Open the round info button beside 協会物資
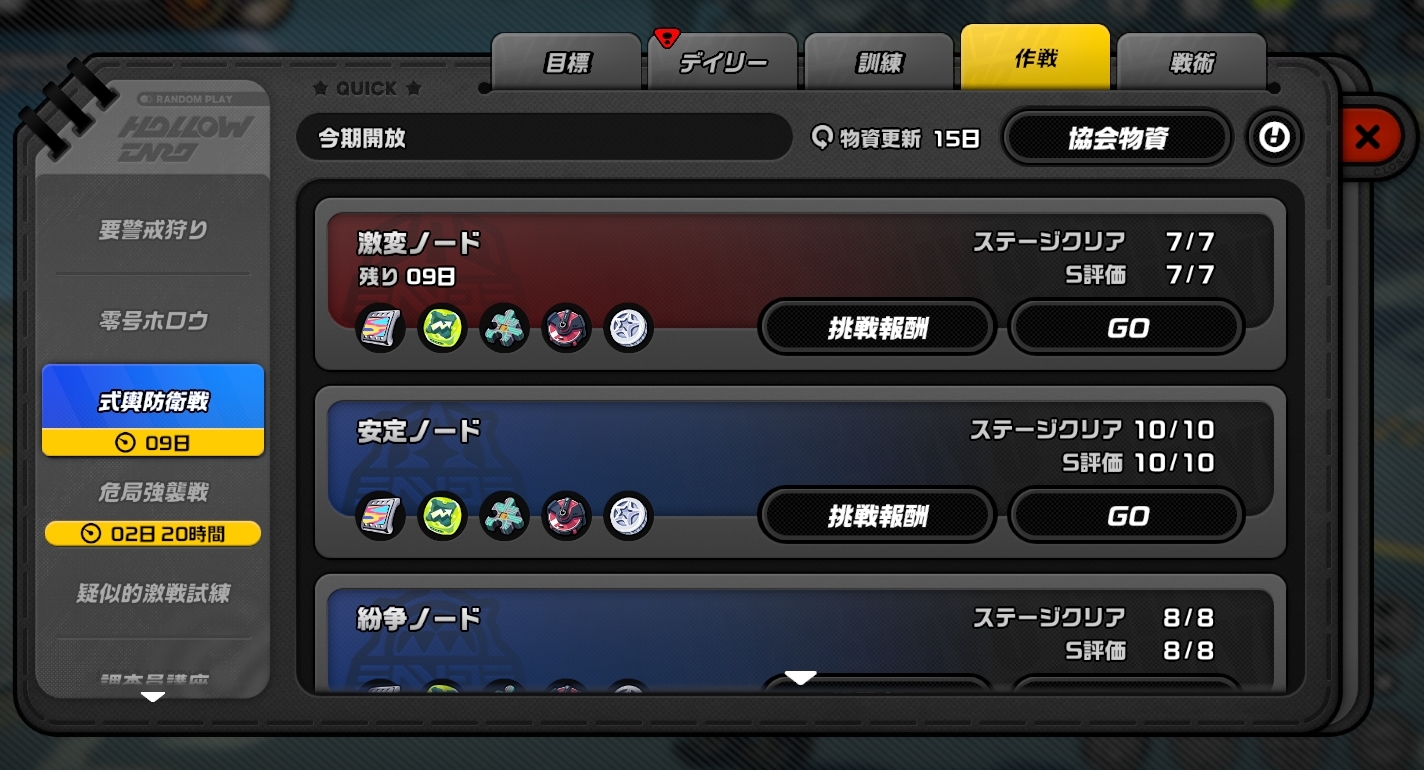 pos(1274,137)
